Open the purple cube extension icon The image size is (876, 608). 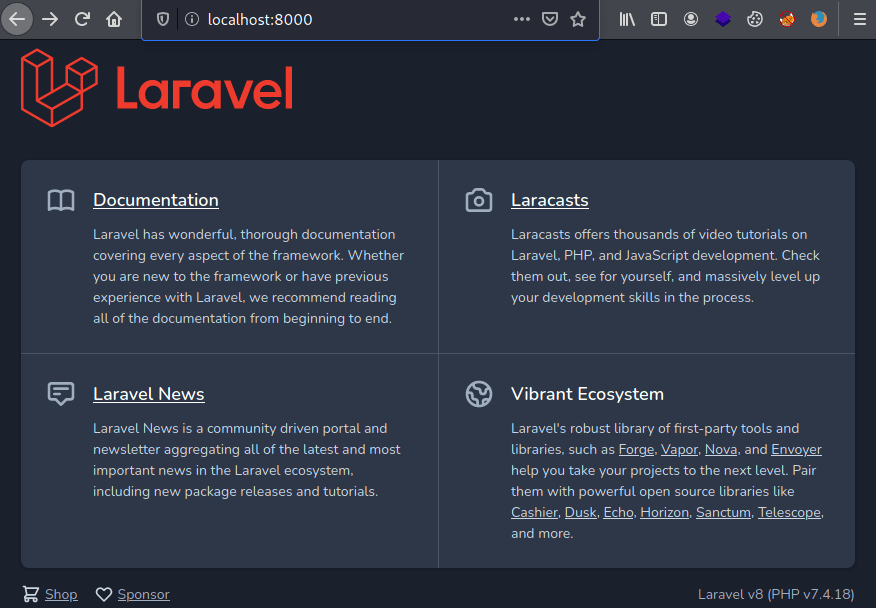[x=723, y=20]
